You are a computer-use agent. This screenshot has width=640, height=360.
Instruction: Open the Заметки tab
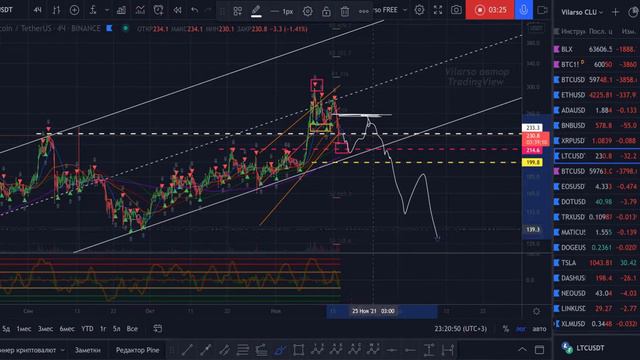tap(88, 350)
